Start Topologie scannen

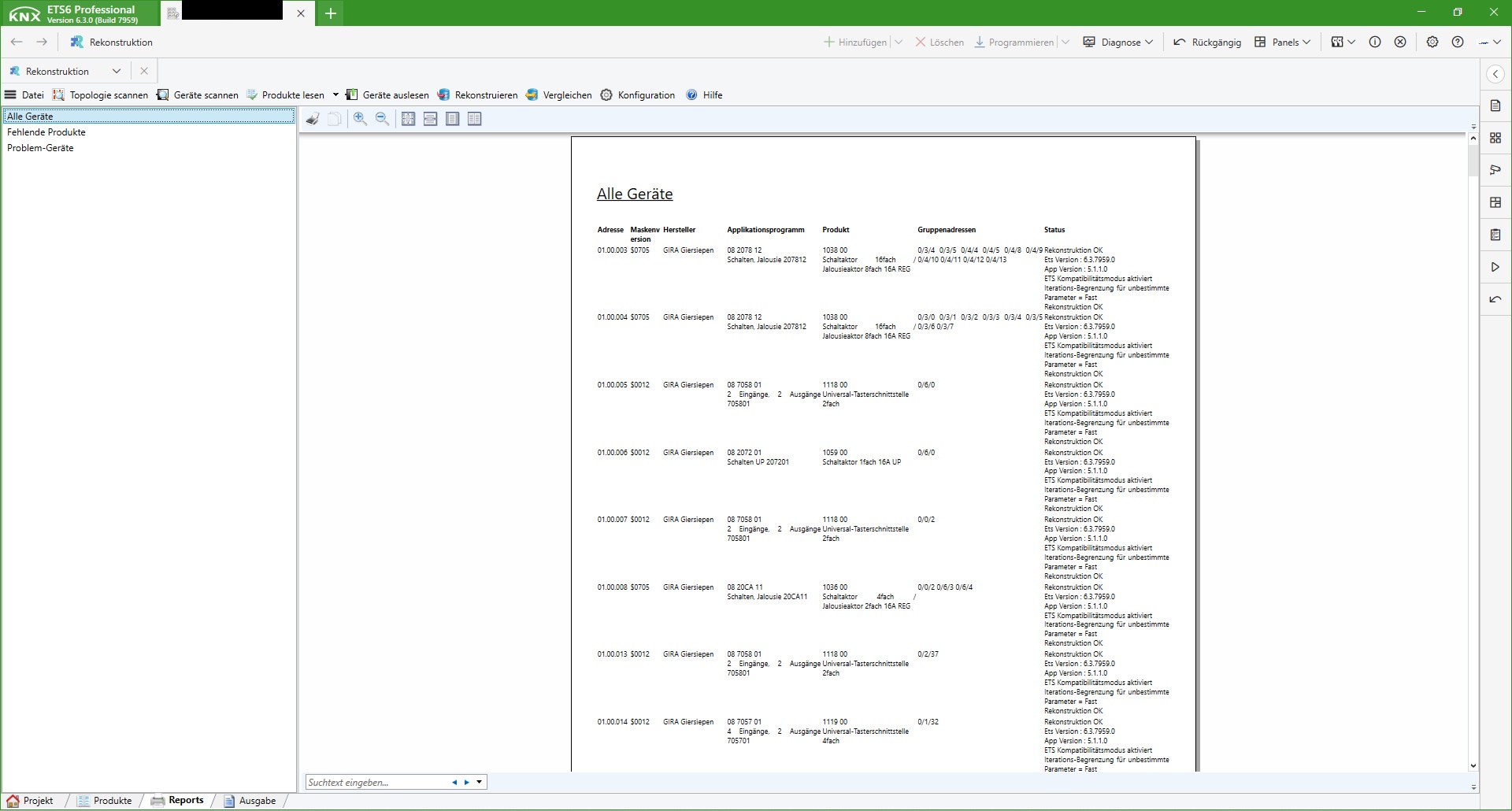coord(100,95)
